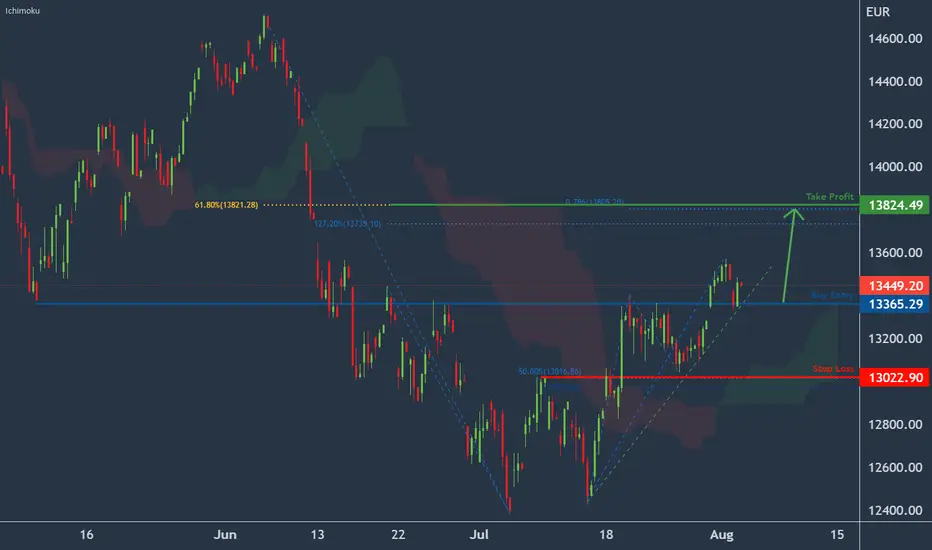Click the 18 date on time axis

[x=606, y=535]
